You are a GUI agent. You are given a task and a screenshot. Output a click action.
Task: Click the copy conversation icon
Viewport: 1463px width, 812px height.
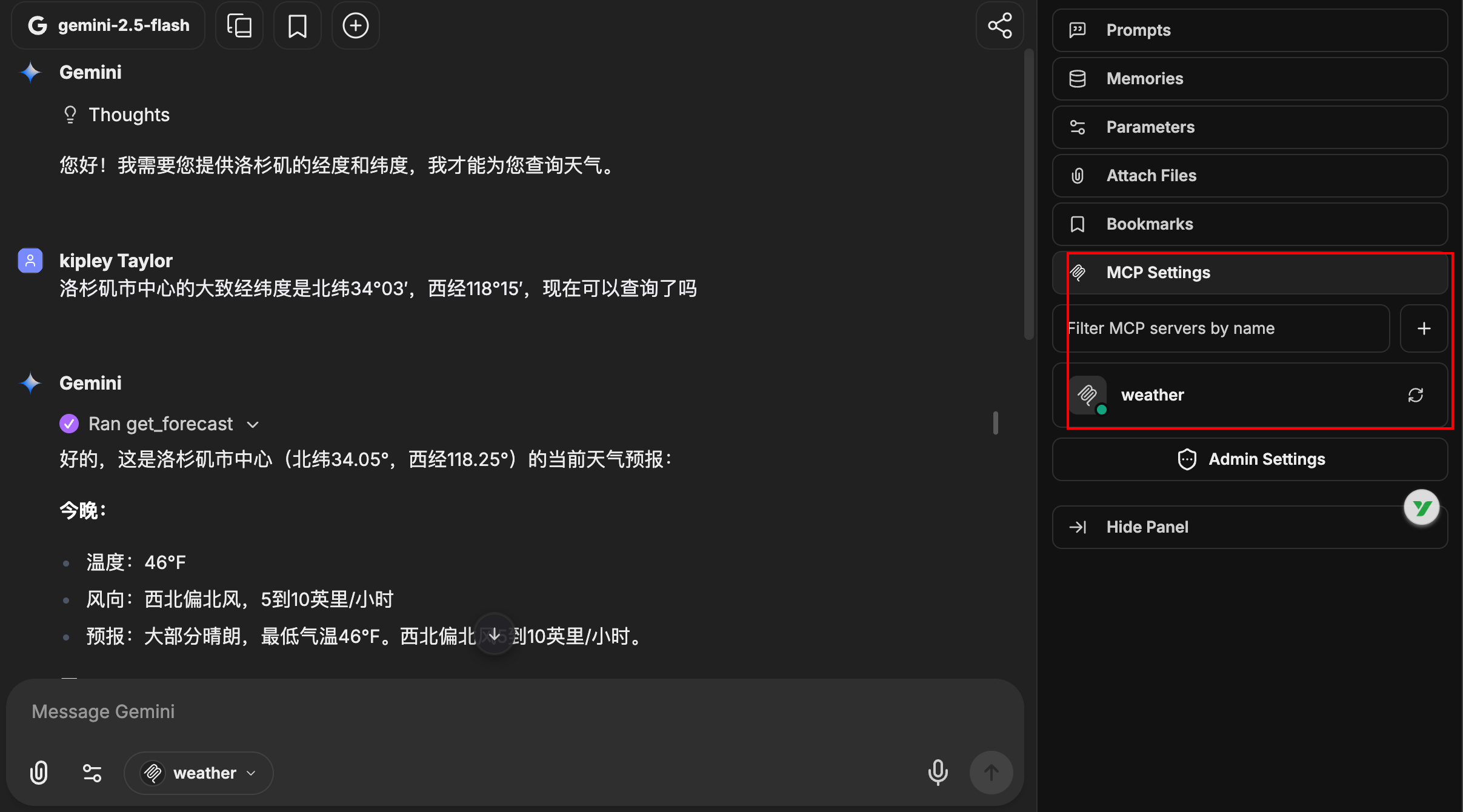coord(239,25)
